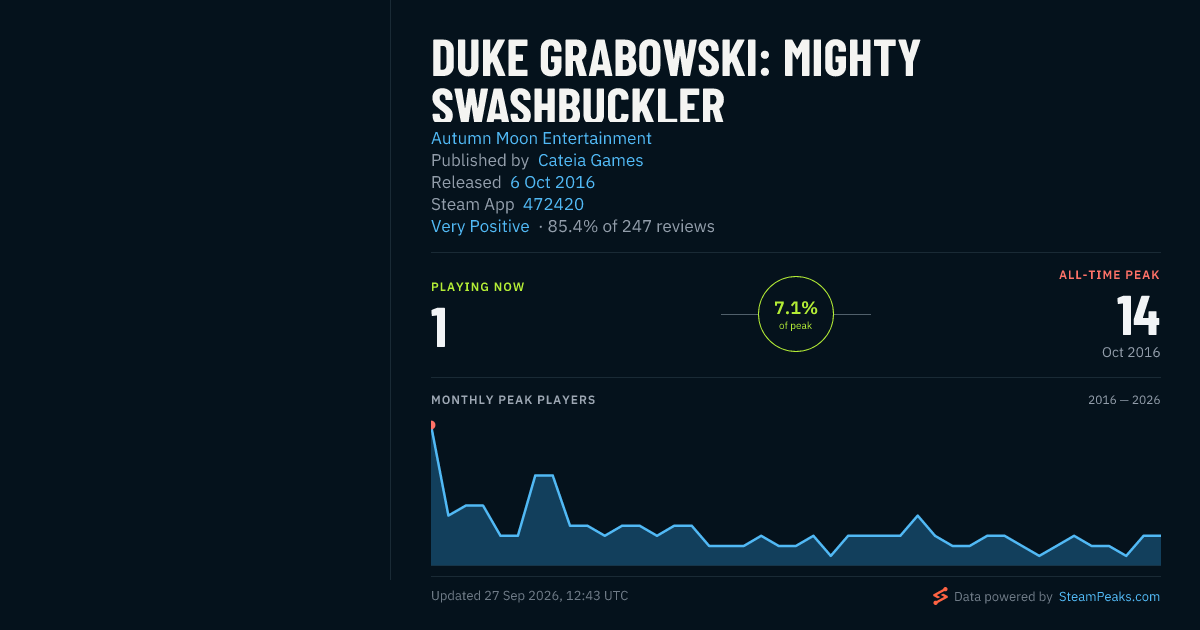
Task: Click the 2016 — 2026 chart range label
Action: (1124, 400)
